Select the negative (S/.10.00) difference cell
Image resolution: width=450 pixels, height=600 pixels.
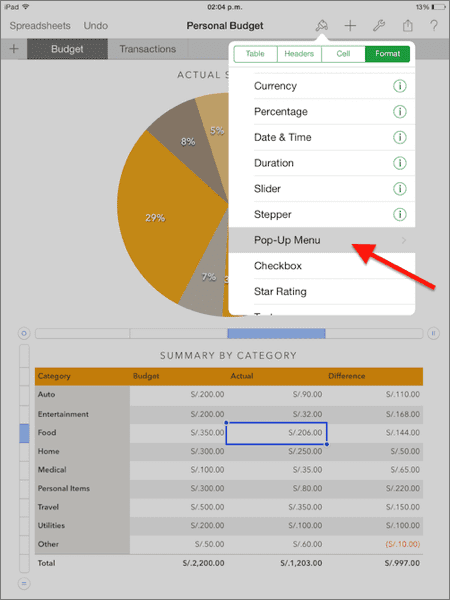tap(374, 544)
